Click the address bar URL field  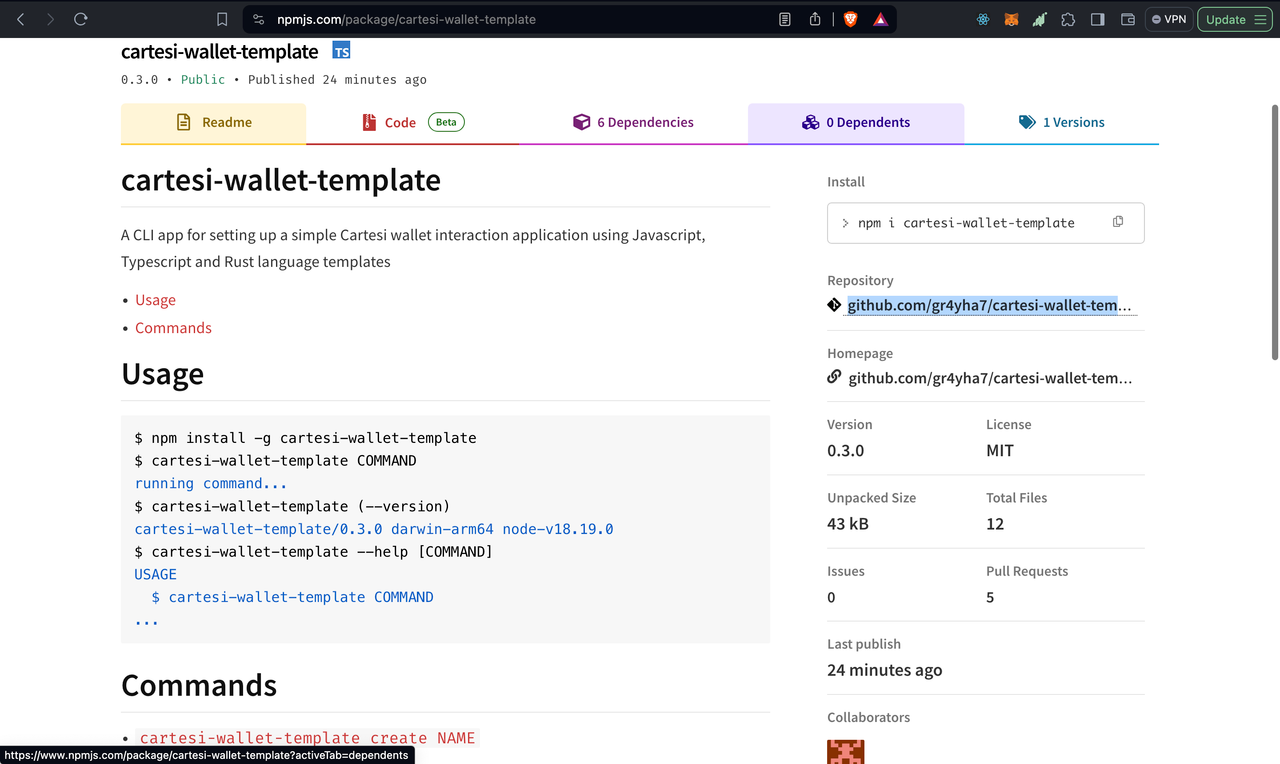click(x=406, y=19)
